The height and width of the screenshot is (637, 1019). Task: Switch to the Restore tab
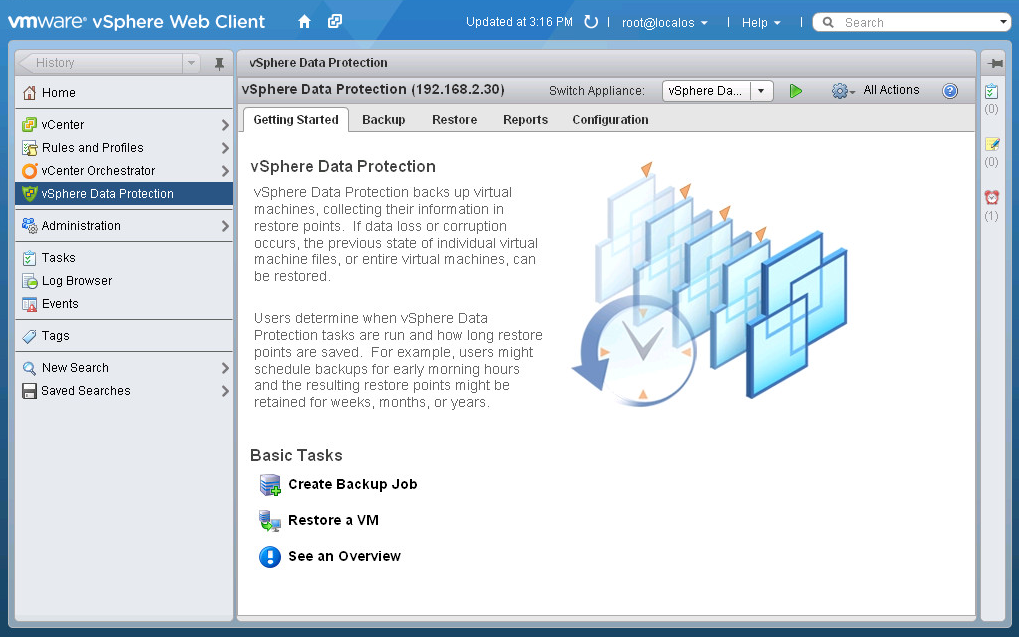tap(454, 120)
